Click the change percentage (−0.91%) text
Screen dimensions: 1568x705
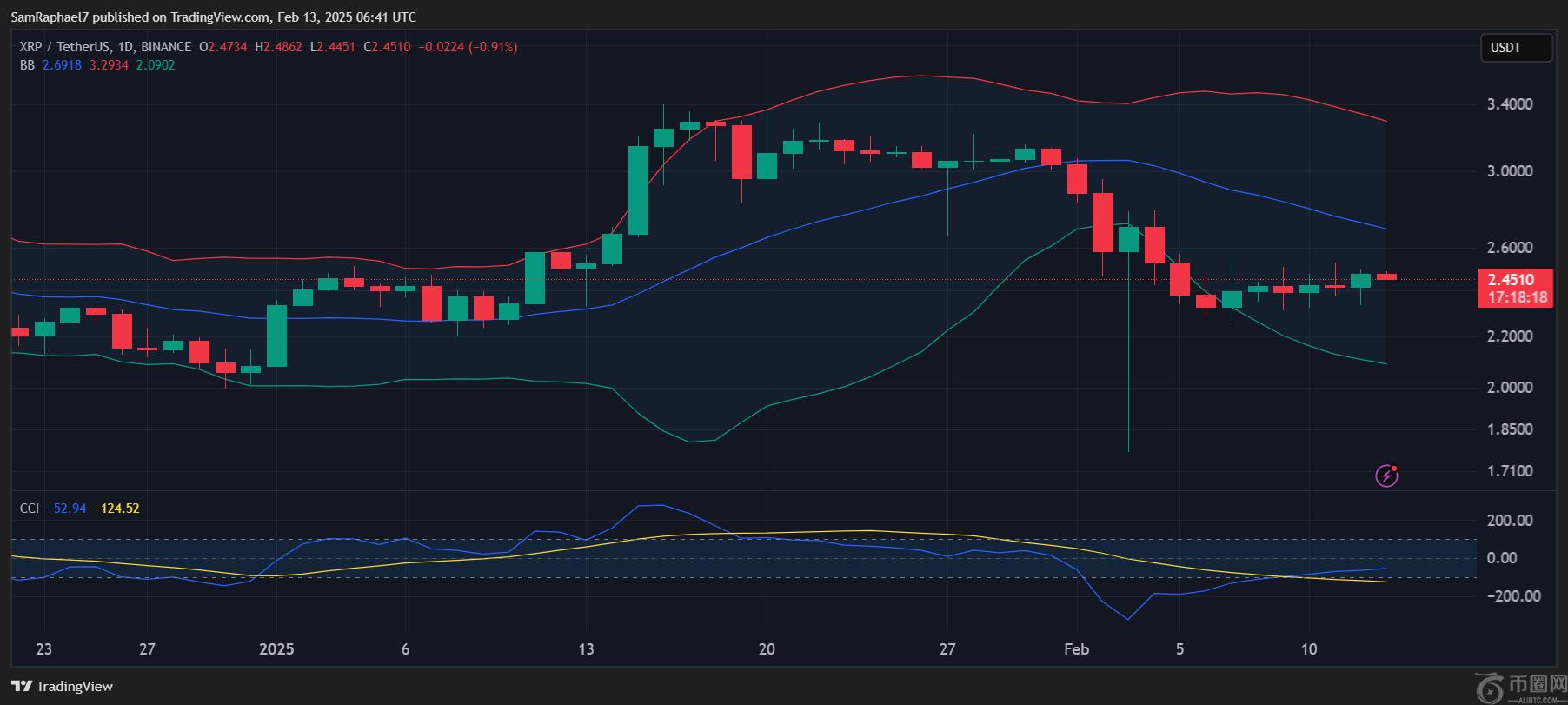pos(493,47)
